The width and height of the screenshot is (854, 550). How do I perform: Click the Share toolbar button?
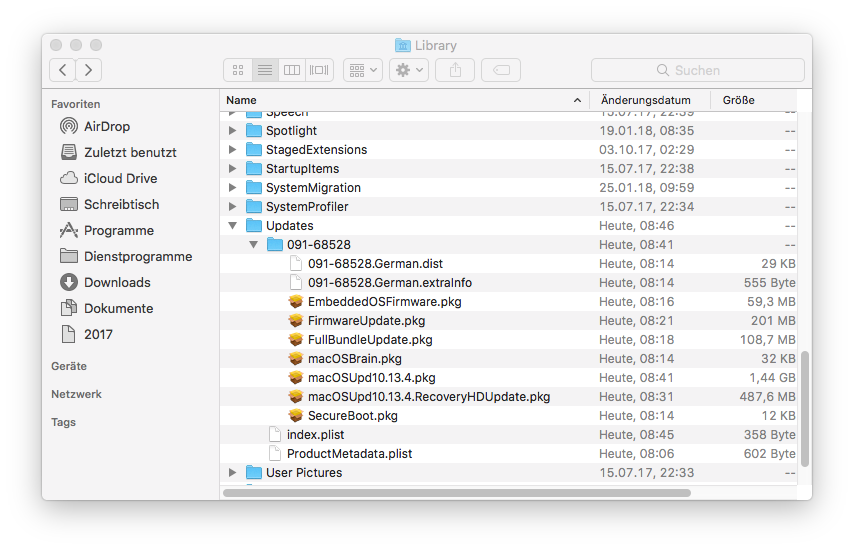tap(455, 70)
